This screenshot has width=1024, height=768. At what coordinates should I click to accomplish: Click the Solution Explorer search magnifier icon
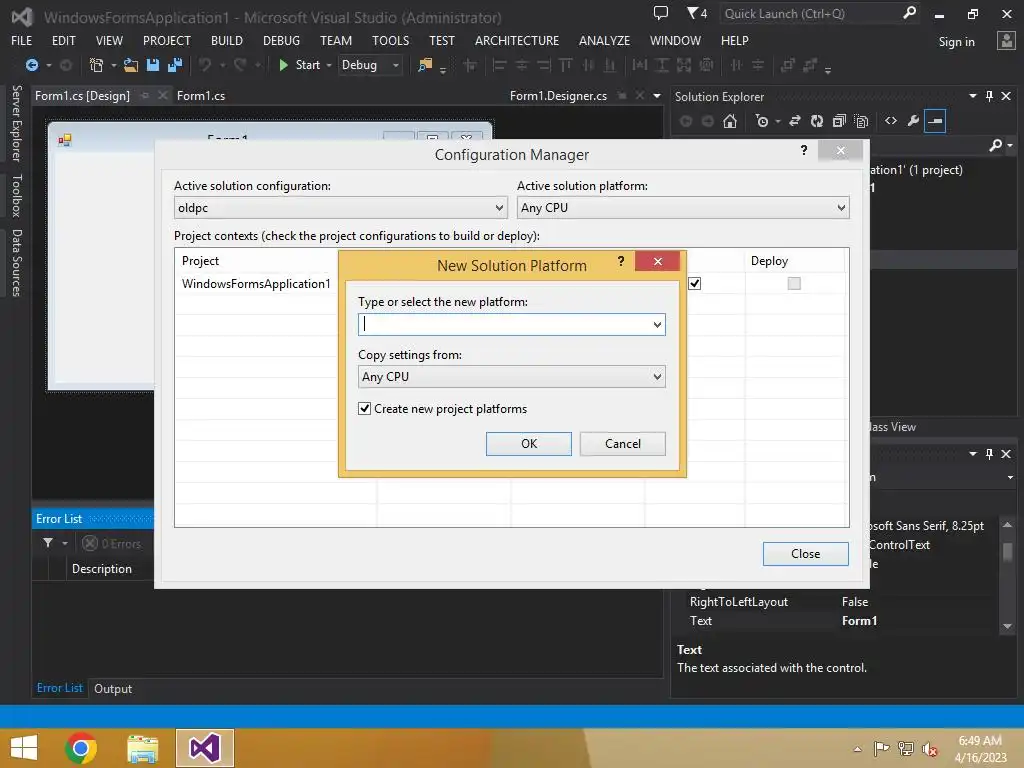click(995, 145)
